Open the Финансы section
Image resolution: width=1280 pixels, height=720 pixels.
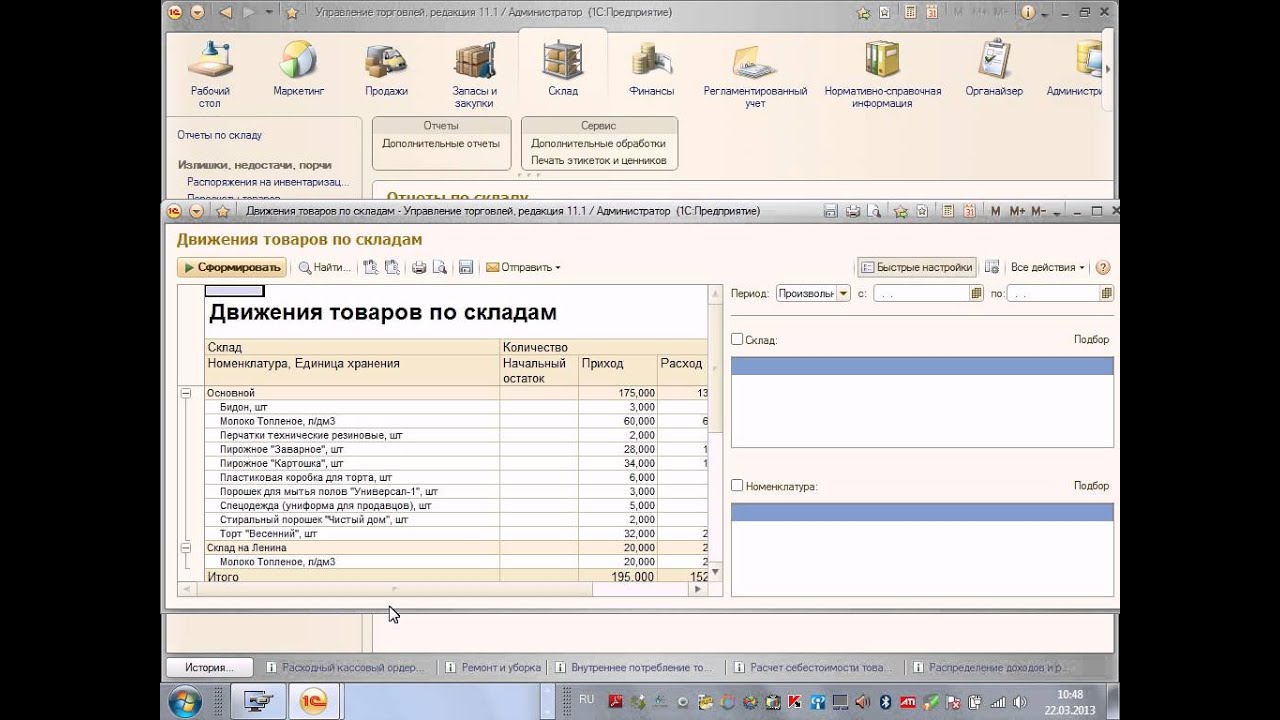point(651,70)
